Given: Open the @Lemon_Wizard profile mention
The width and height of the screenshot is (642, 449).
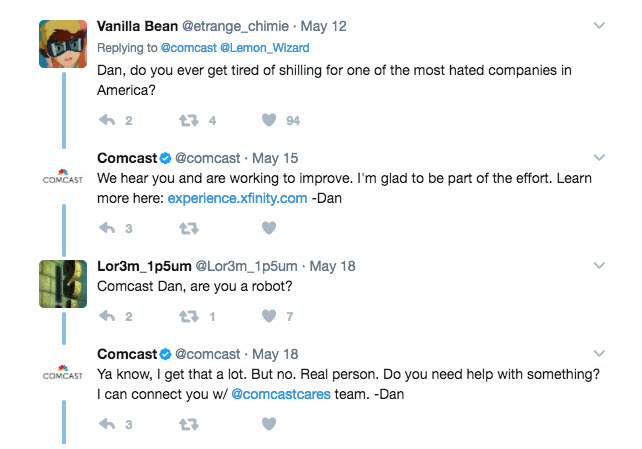Looking at the screenshot, I should tap(264, 48).
